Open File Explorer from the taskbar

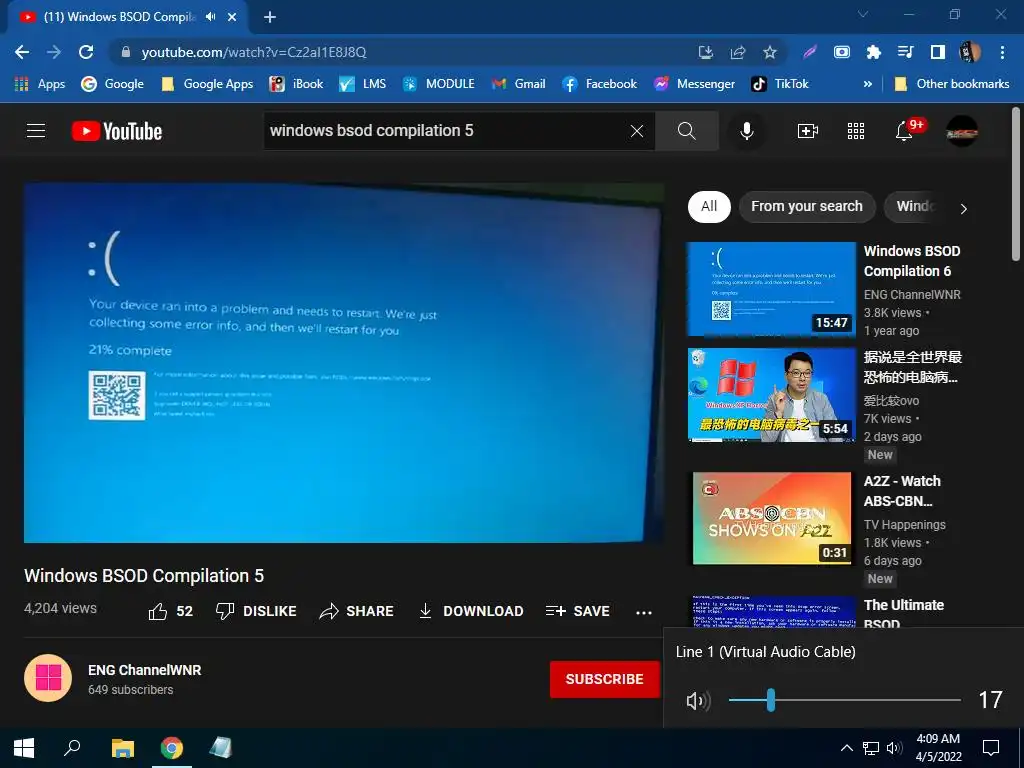click(x=123, y=748)
